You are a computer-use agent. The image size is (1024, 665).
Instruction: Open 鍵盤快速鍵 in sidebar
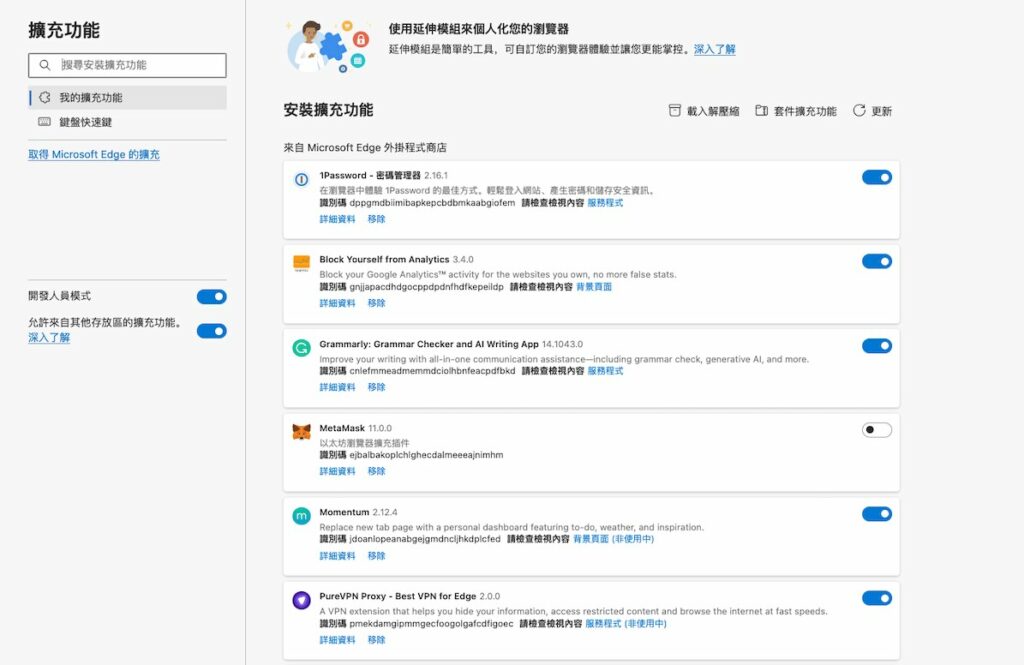point(127,122)
